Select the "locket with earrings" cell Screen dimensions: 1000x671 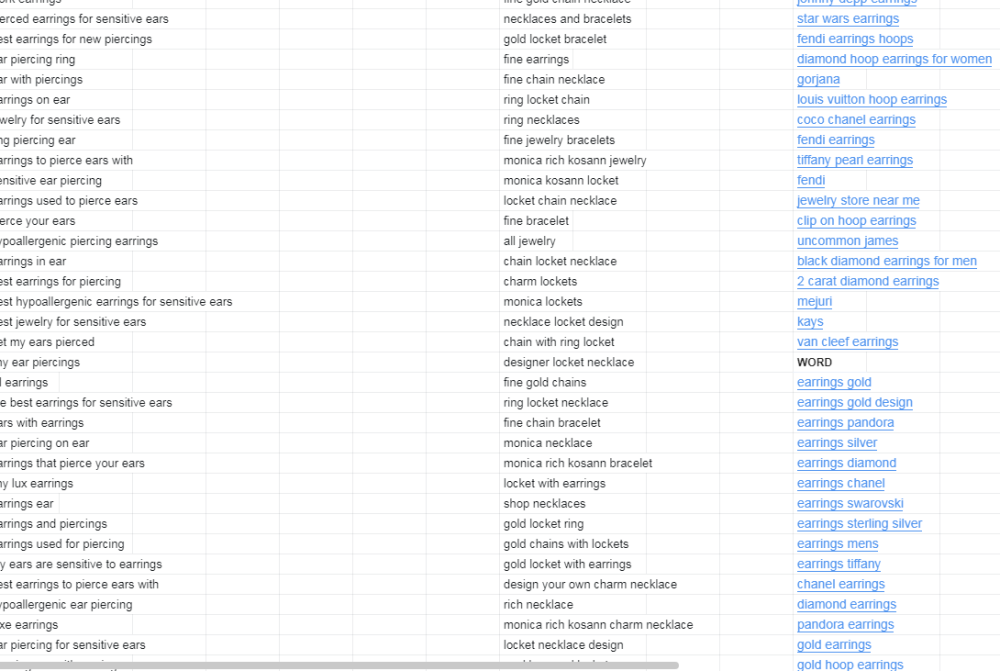point(554,483)
